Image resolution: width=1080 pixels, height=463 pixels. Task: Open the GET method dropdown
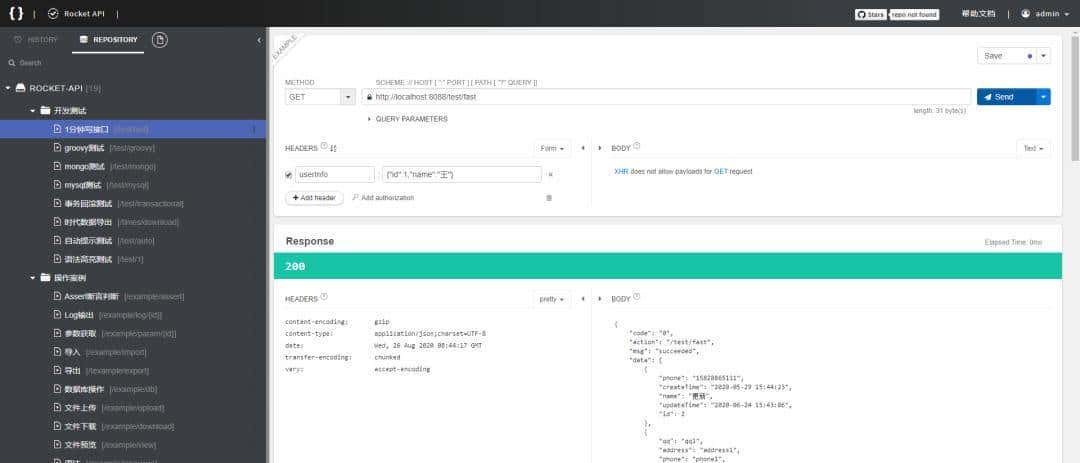tap(348, 97)
